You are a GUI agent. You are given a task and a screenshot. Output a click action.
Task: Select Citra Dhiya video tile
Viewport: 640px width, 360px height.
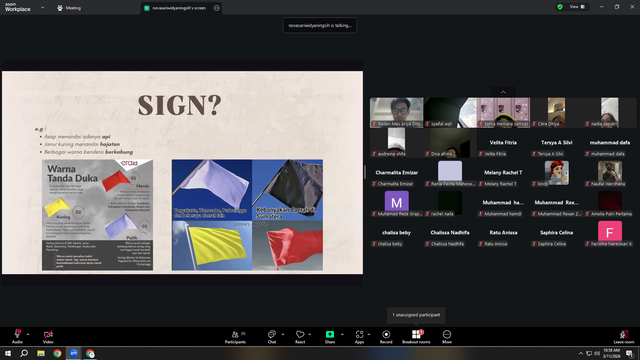point(557,112)
